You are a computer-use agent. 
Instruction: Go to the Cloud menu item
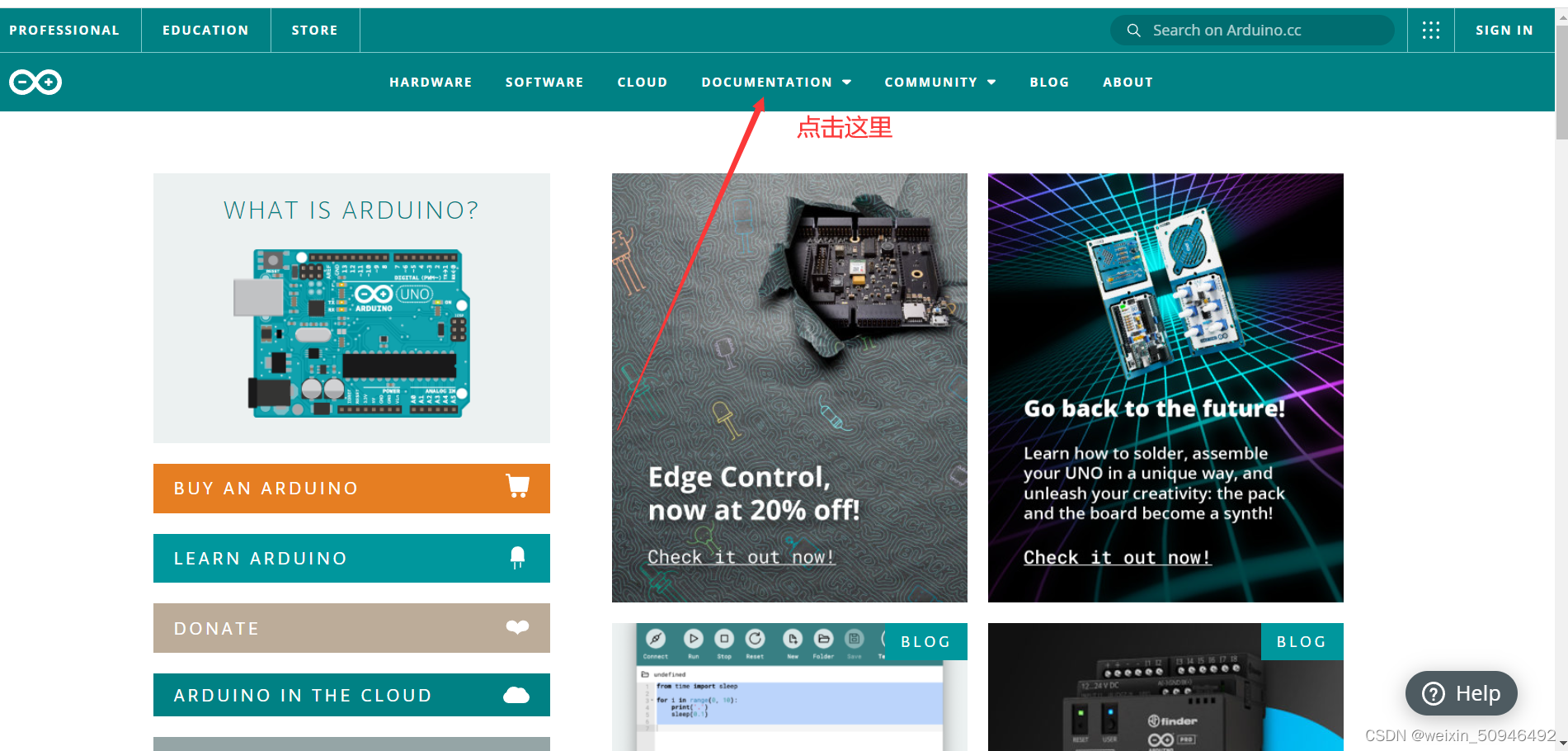point(643,83)
